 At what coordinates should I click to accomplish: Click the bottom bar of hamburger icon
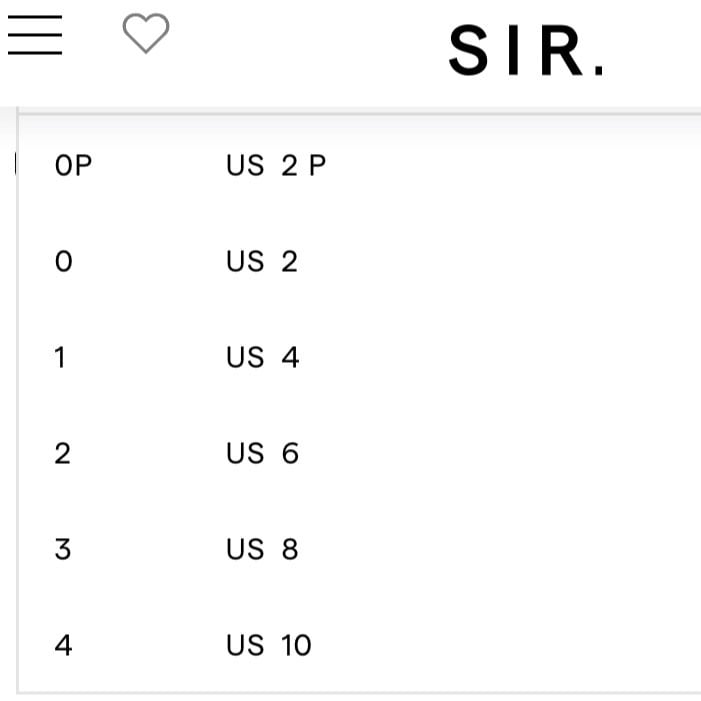35,53
